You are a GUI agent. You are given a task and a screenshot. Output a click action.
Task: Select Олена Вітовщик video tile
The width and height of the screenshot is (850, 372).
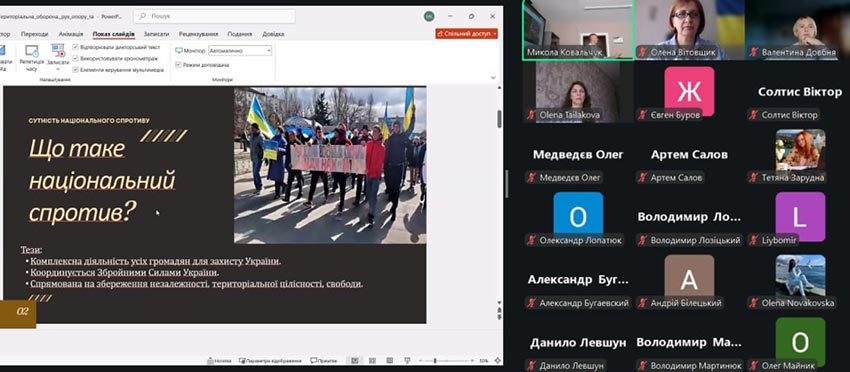pos(690,30)
